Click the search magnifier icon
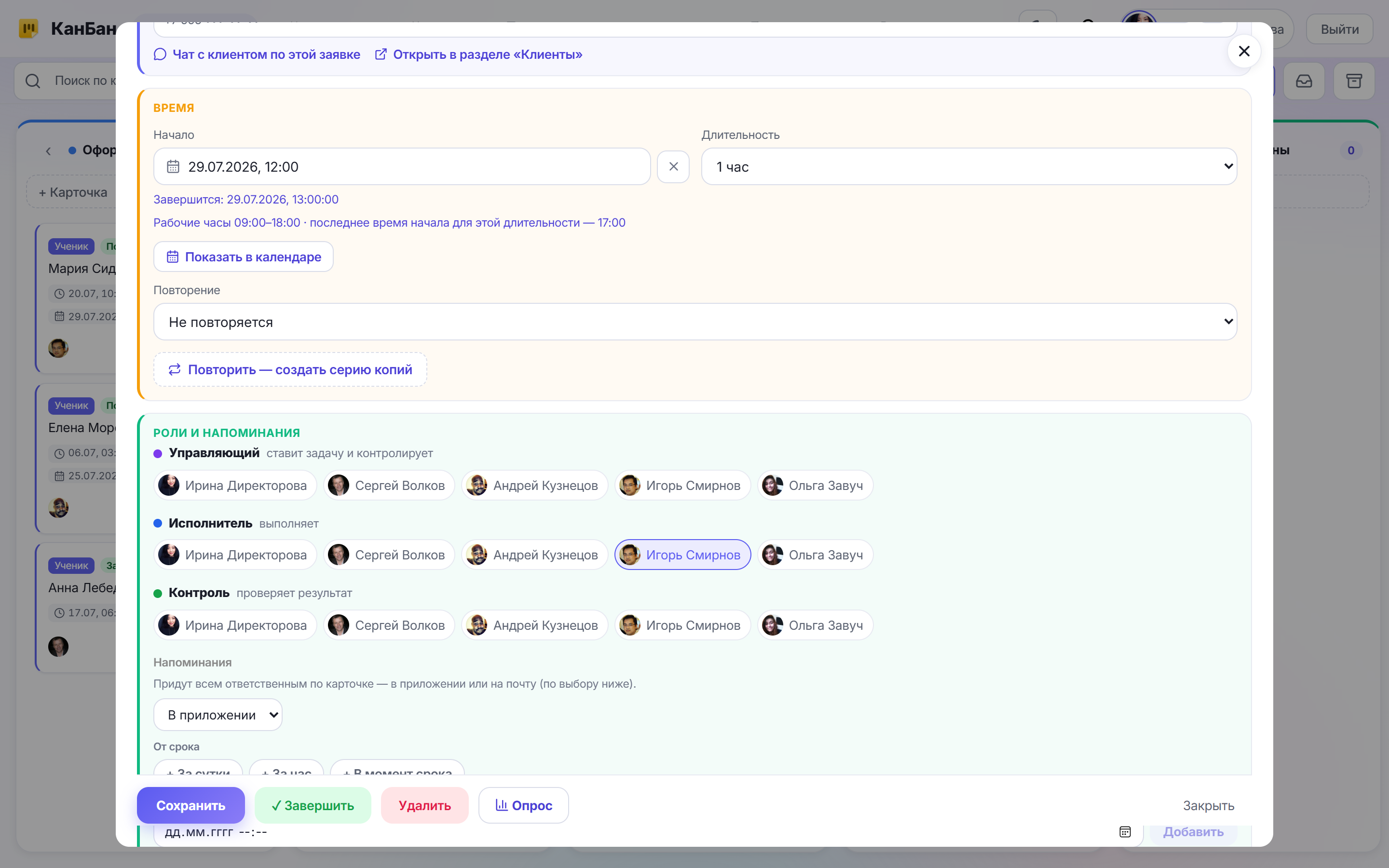The width and height of the screenshot is (1389, 868). [x=33, y=81]
